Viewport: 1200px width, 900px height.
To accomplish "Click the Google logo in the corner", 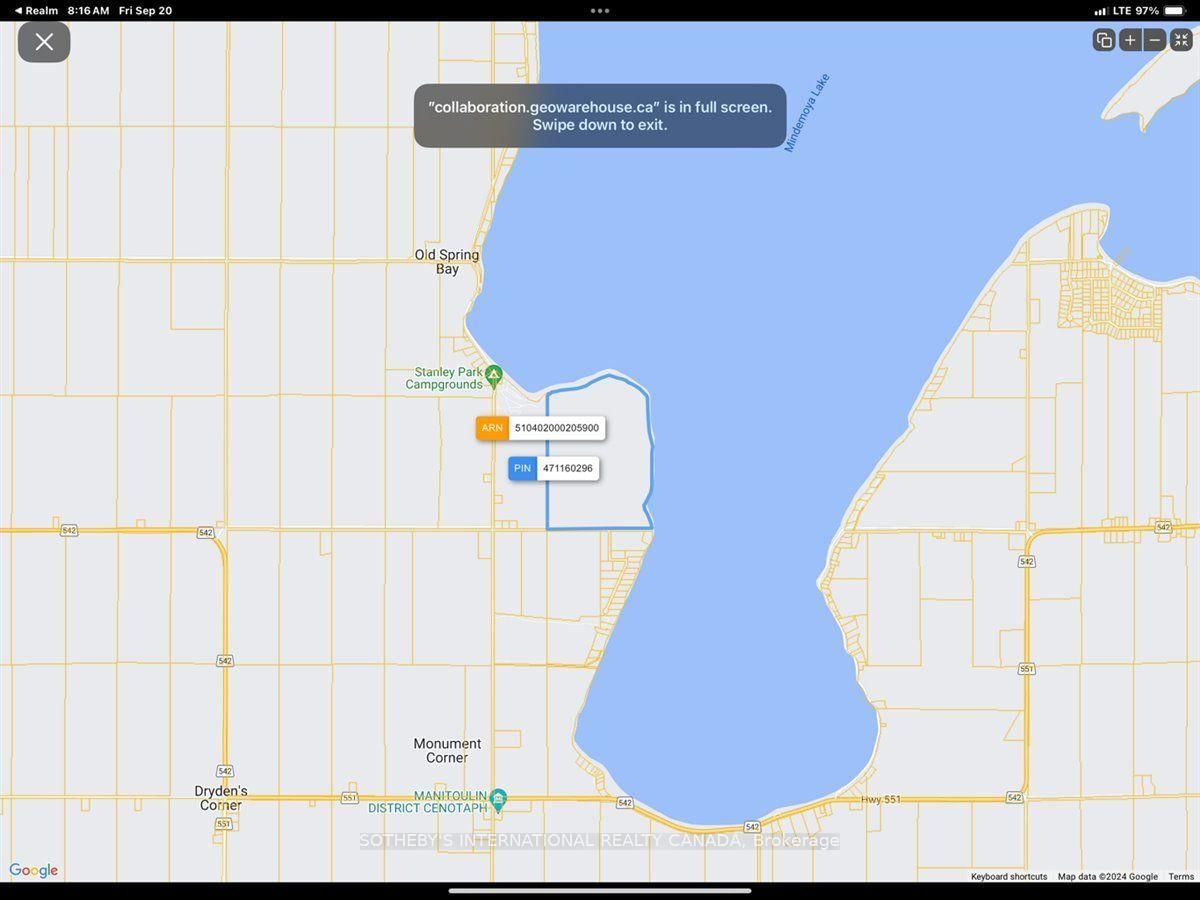I will [x=34, y=871].
